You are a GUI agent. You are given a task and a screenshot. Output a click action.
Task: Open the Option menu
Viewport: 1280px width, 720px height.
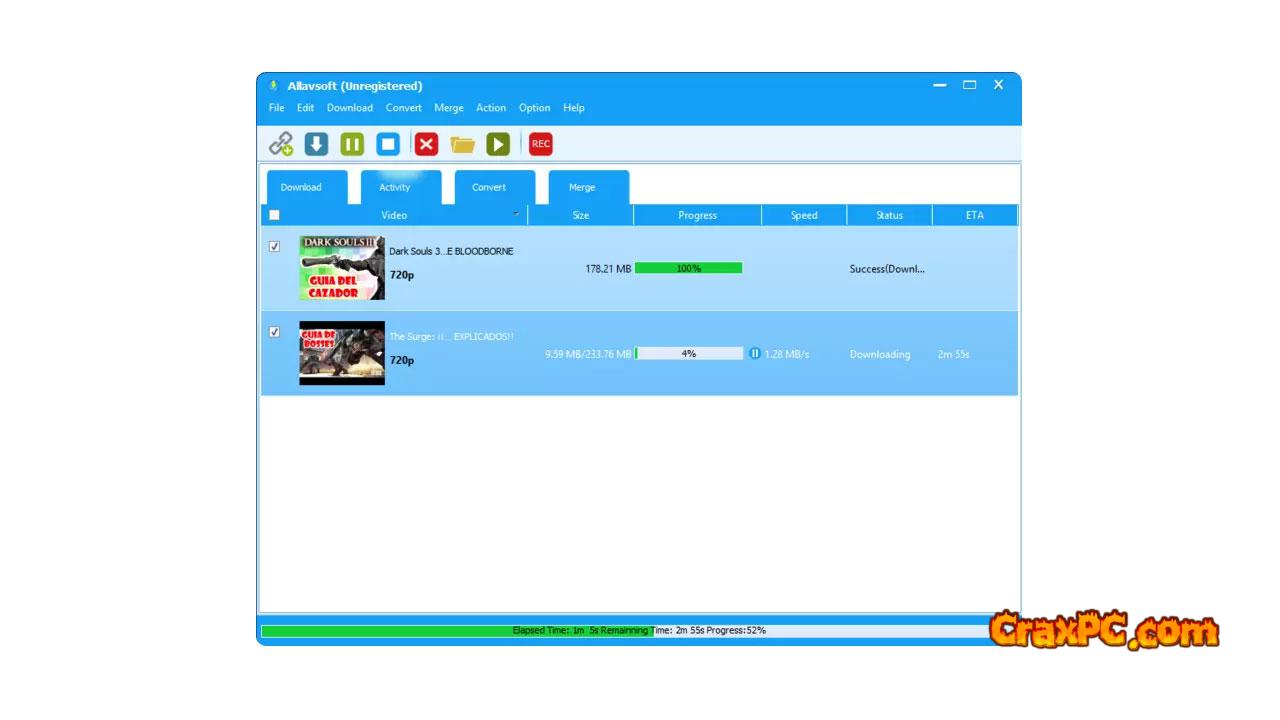tap(534, 108)
